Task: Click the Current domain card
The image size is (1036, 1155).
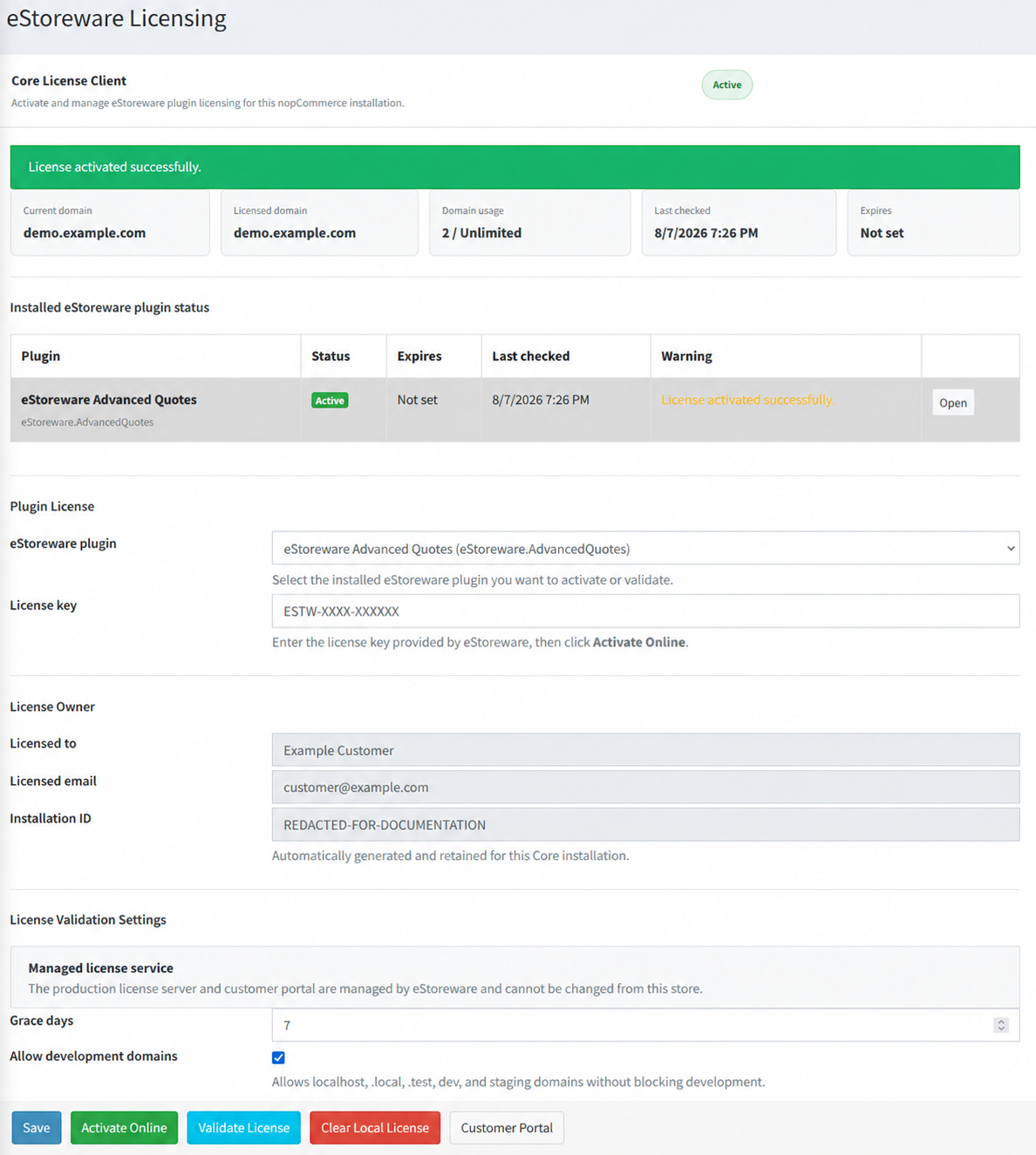Action: [x=110, y=223]
